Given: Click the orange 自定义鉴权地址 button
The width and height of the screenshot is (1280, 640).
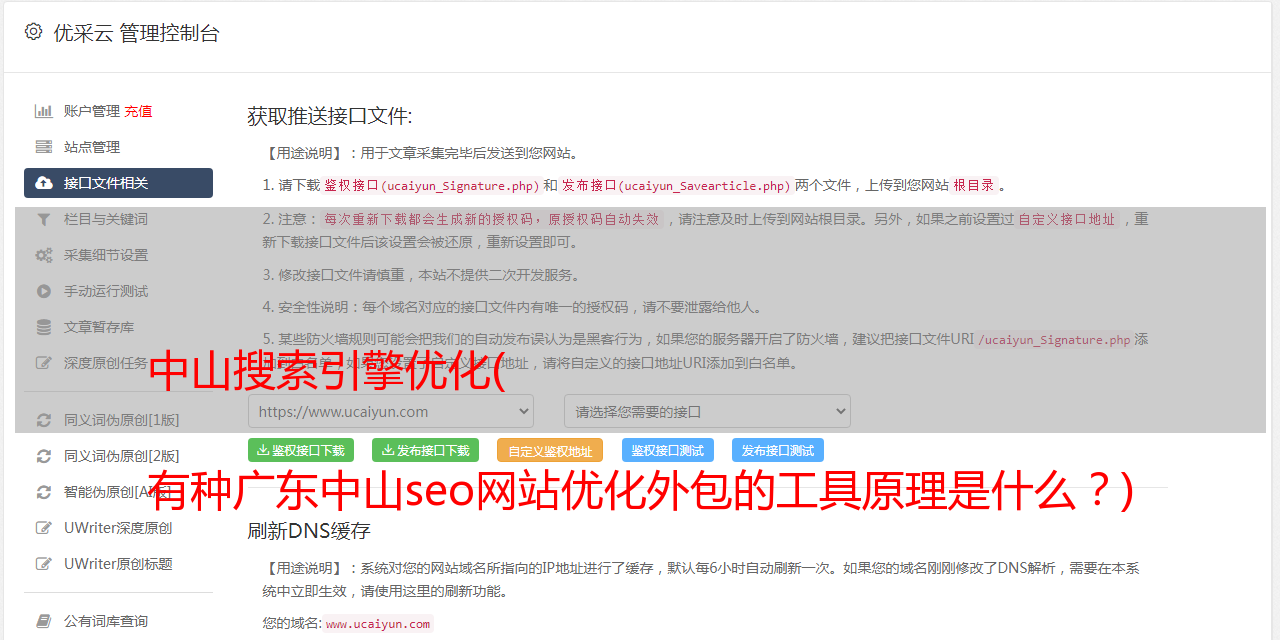Looking at the screenshot, I should coord(550,451).
